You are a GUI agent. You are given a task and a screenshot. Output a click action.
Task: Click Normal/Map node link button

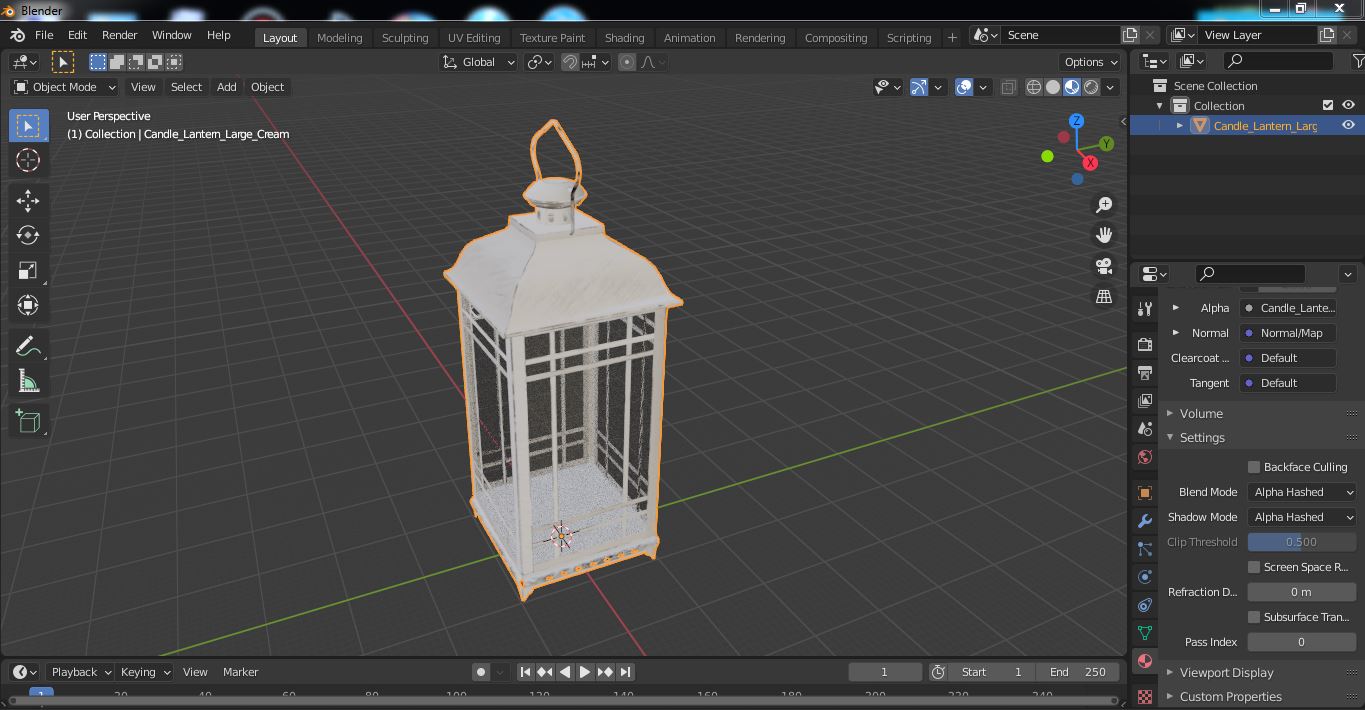[x=1288, y=333]
